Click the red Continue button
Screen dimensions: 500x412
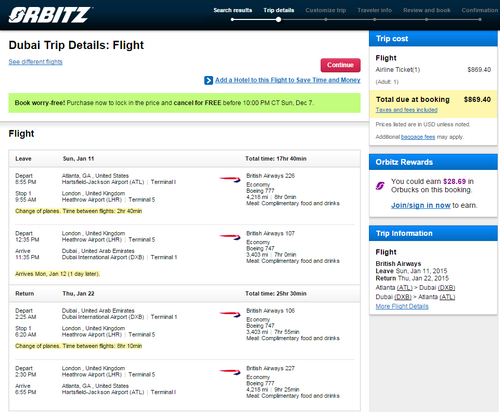click(340, 65)
